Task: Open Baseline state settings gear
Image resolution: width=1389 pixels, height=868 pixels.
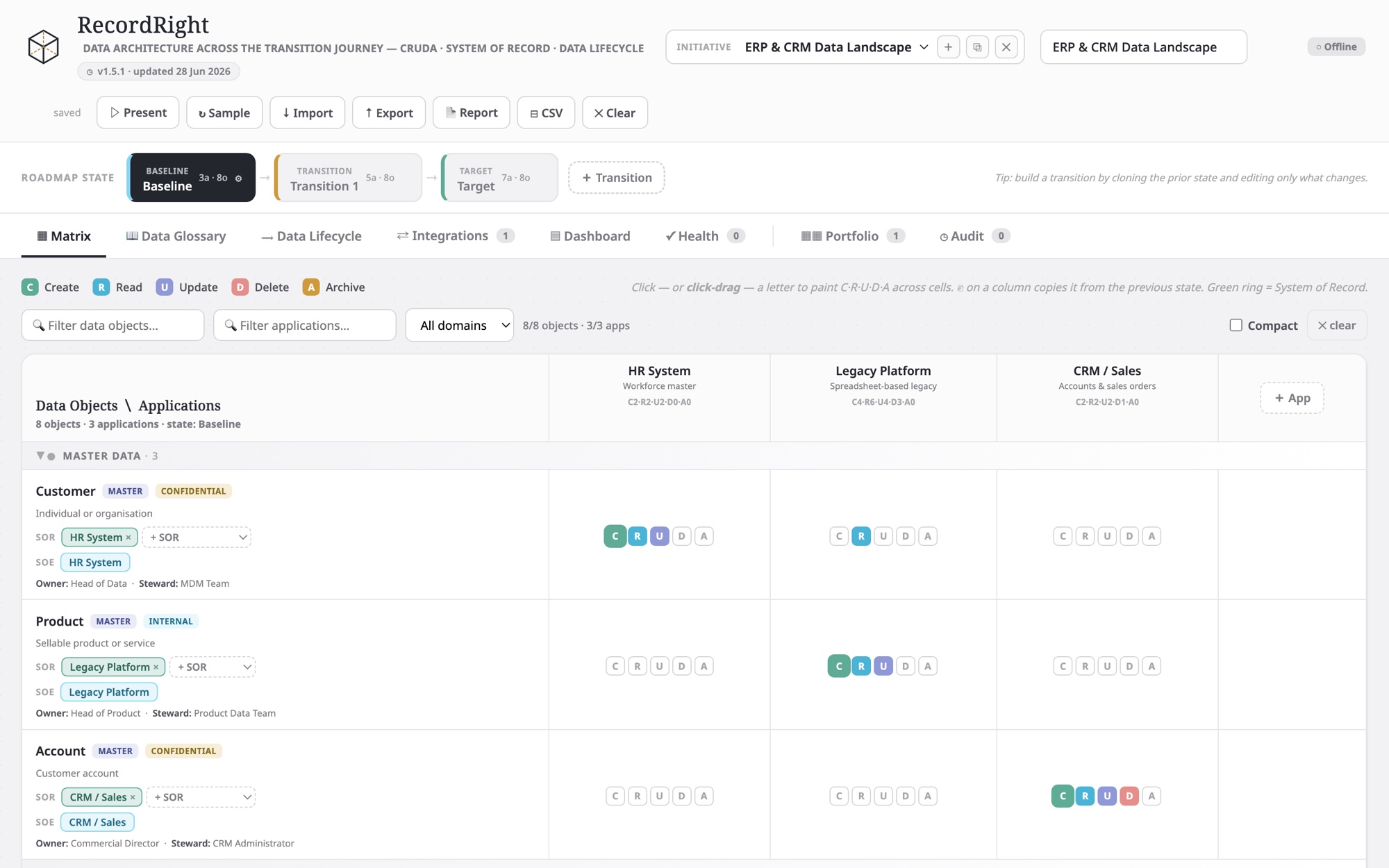Action: tap(238, 178)
